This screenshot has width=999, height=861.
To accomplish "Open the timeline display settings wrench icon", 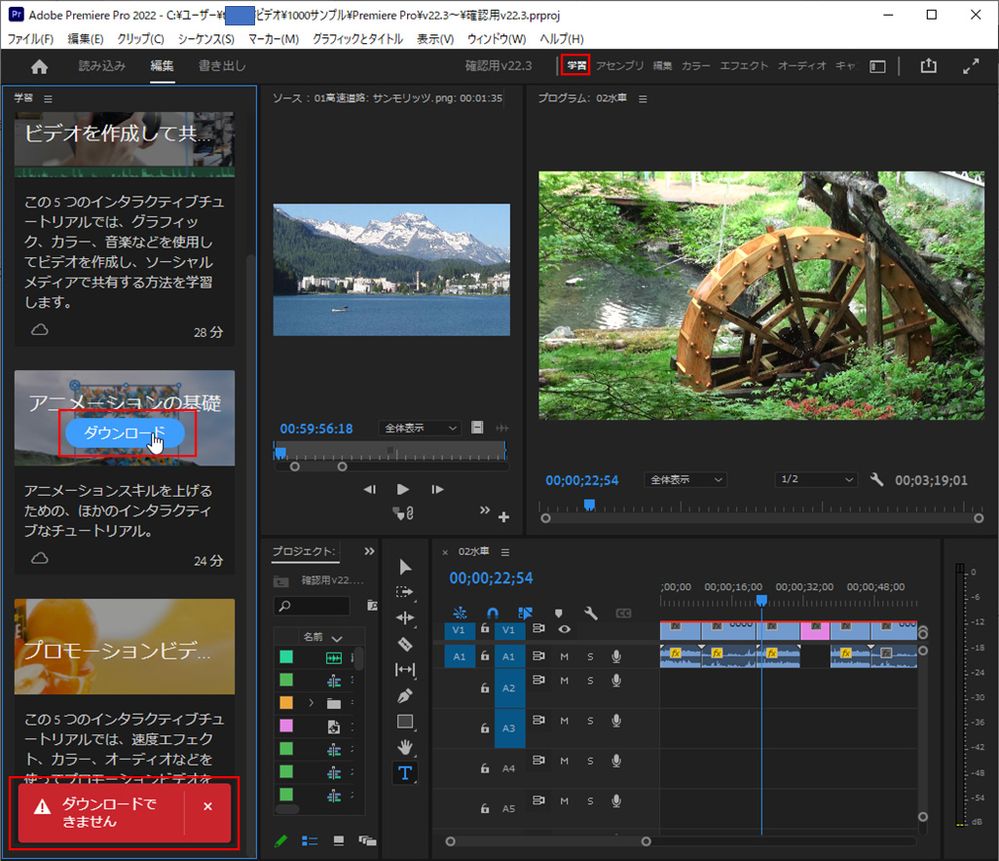I will tap(592, 613).
